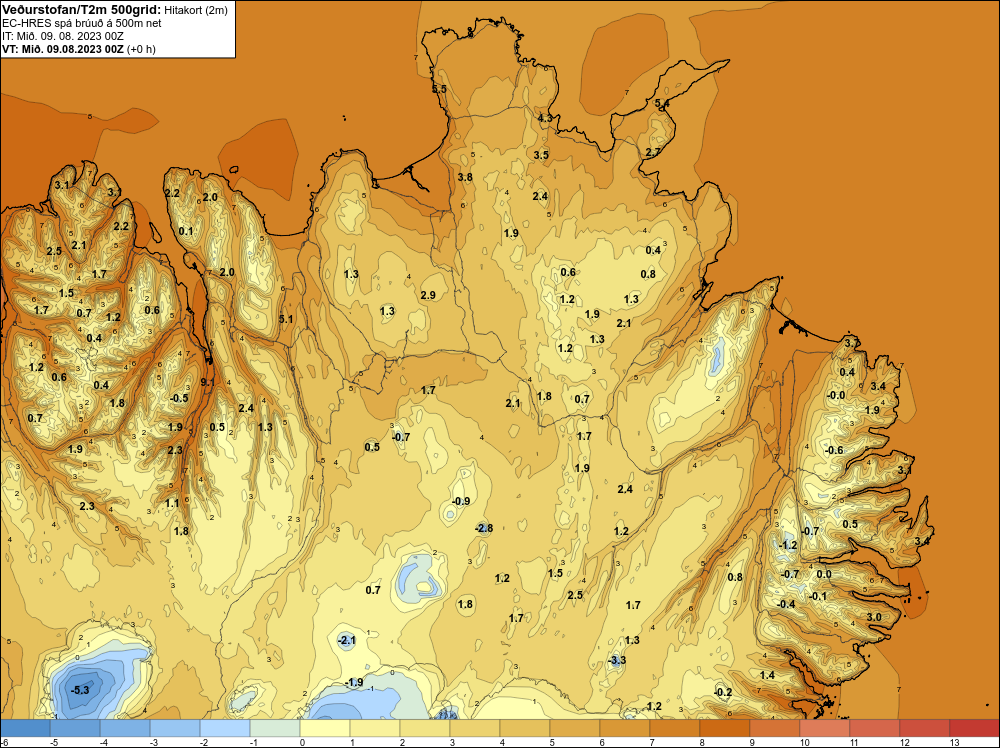Image resolution: width=1000 pixels, height=748 pixels.
Task: Click the legend swatch between -1 and 0
Action: coord(275,728)
